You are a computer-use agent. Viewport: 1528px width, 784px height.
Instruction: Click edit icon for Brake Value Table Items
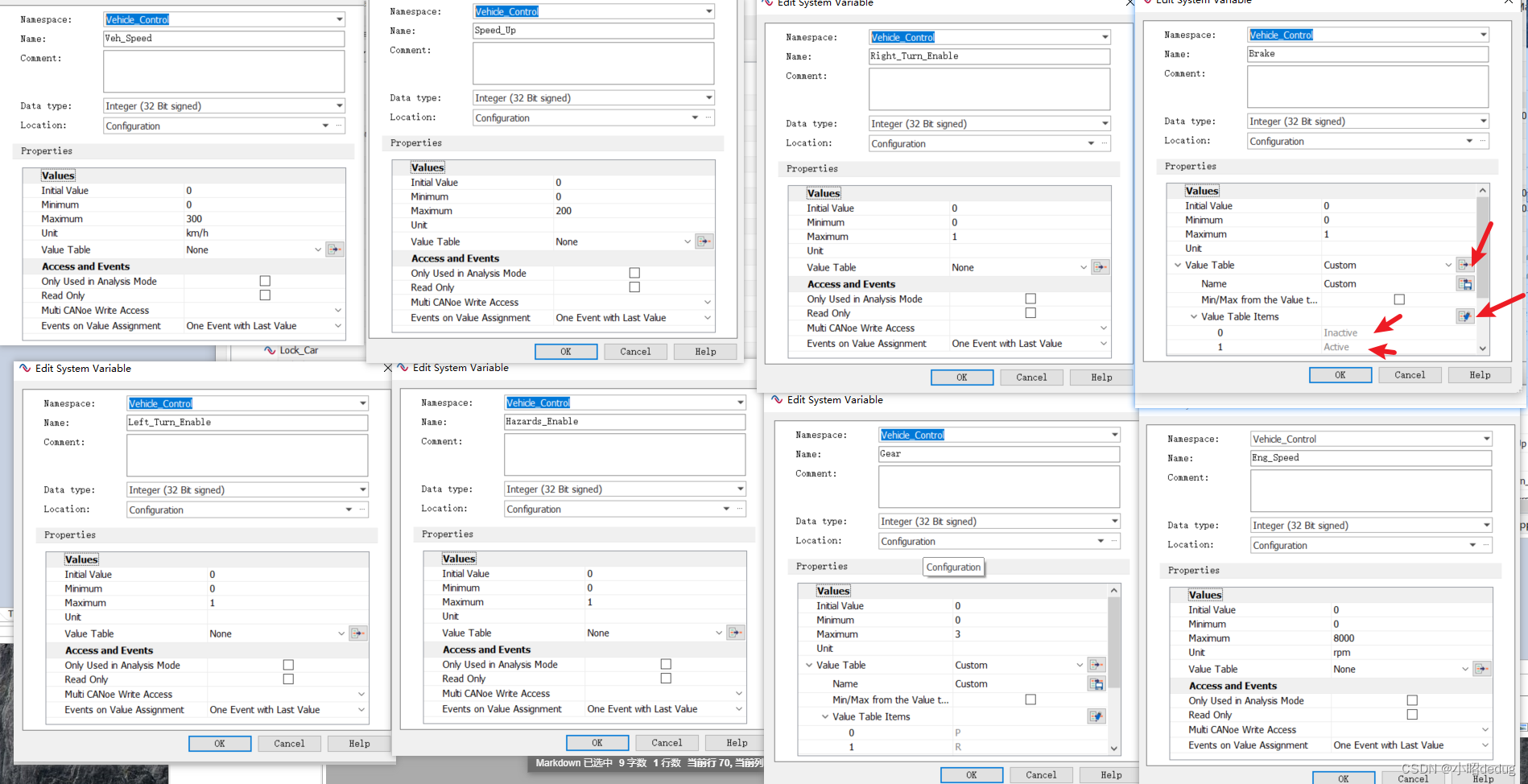pos(1465,316)
